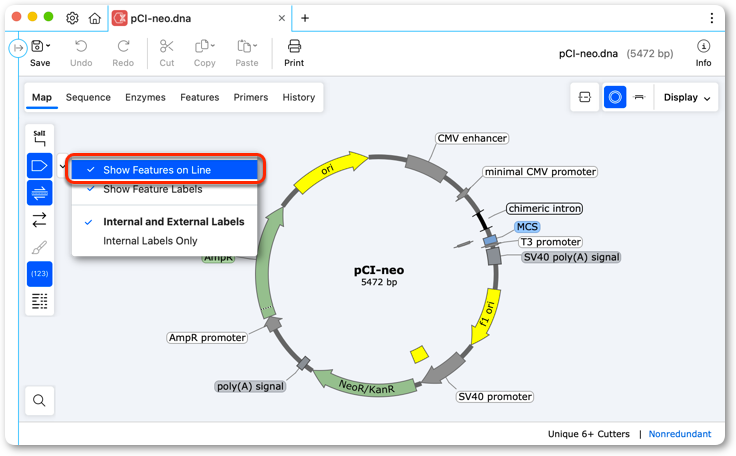Select the MCS feature label
This screenshot has width=736, height=456.
[x=527, y=227]
